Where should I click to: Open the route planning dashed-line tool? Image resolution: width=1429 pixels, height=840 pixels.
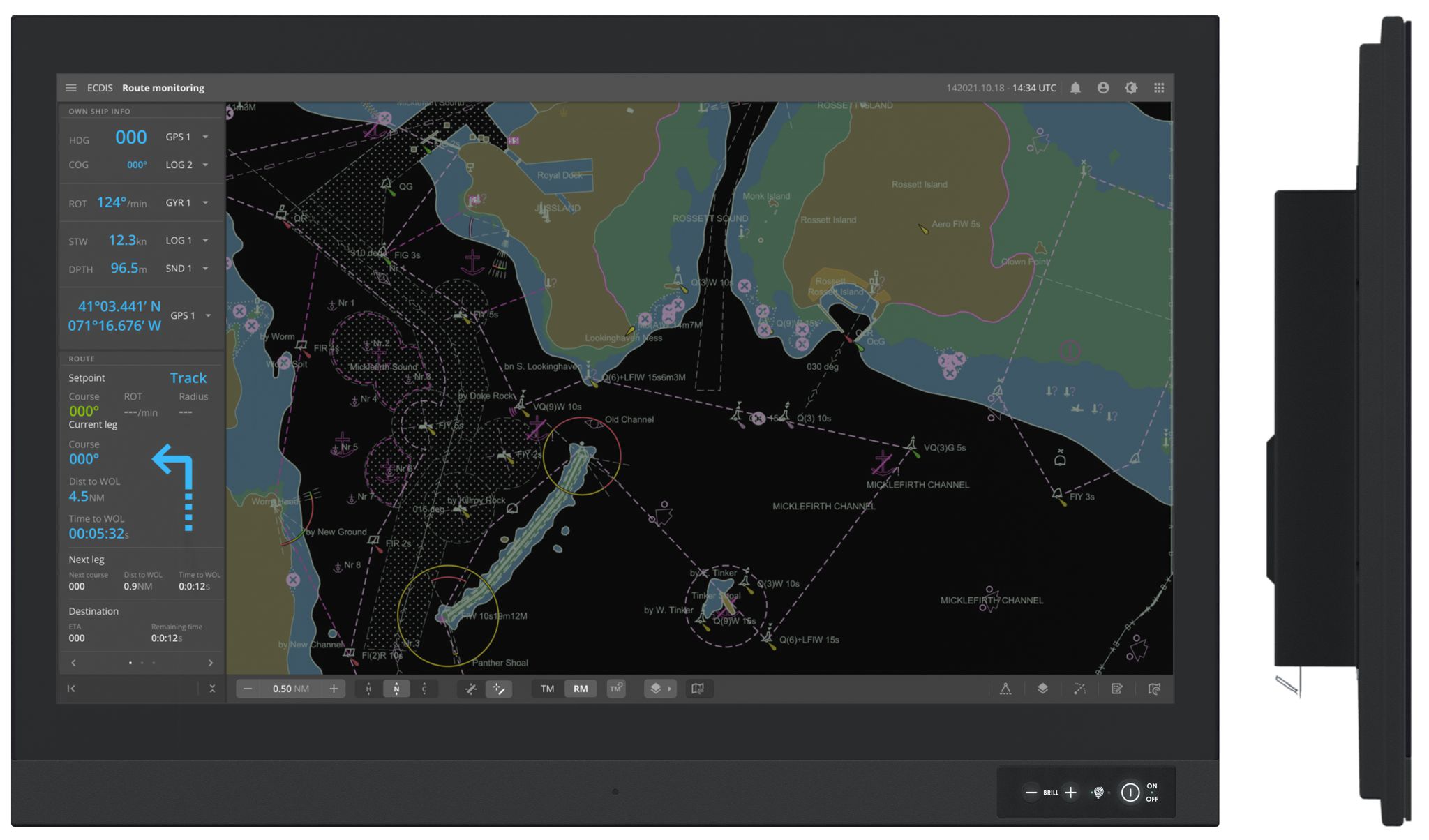pos(1079,689)
